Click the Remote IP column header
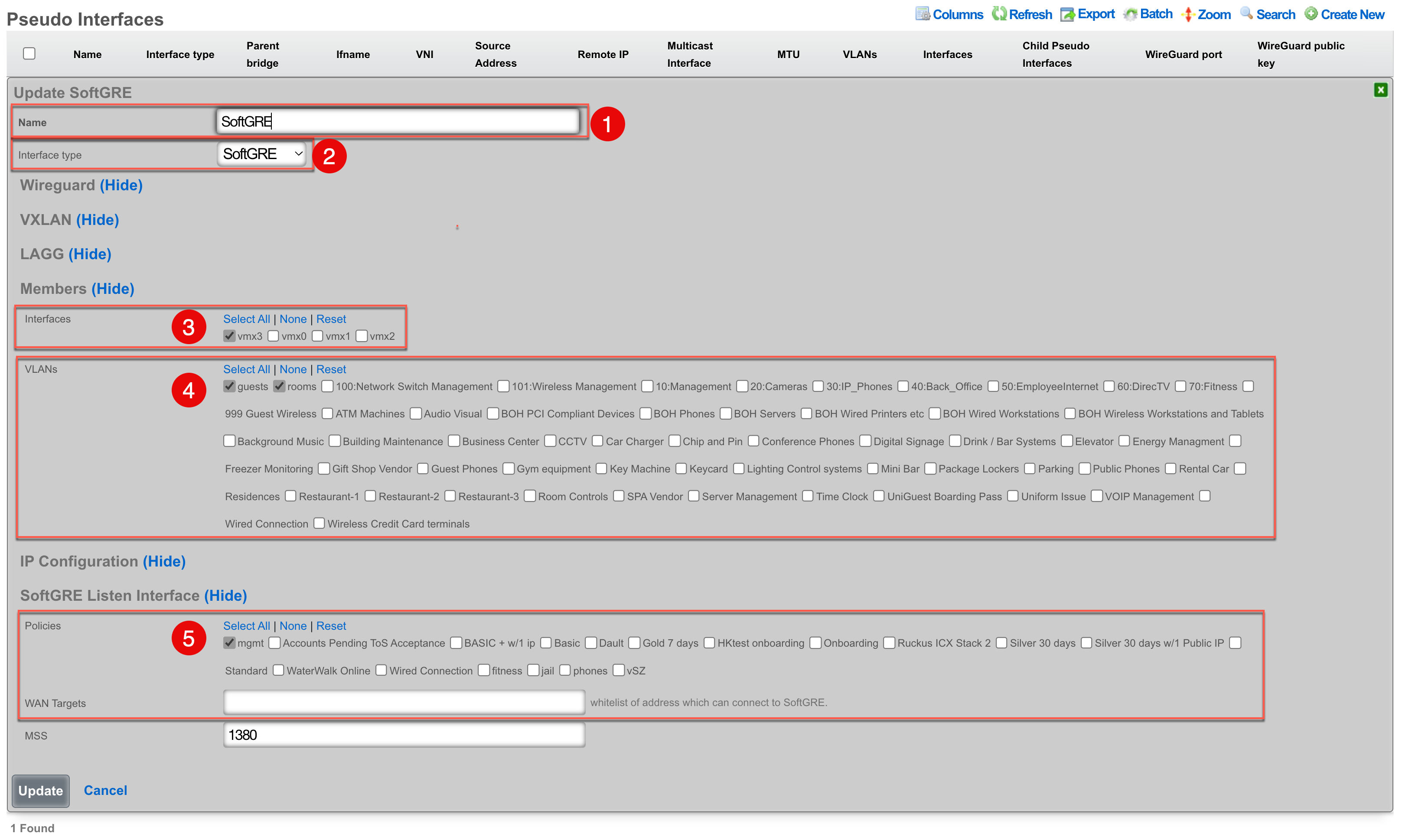This screenshot has width=1415, height=840. 603,54
